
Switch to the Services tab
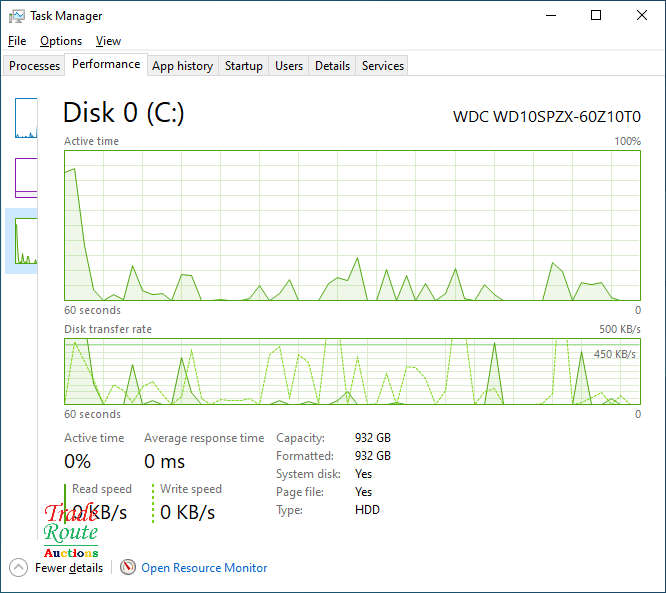click(x=383, y=66)
